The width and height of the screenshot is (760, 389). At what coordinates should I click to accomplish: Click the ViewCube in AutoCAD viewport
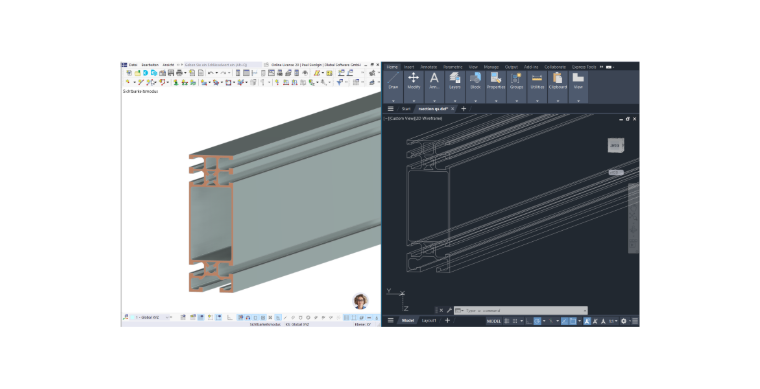pyautogui.click(x=615, y=145)
